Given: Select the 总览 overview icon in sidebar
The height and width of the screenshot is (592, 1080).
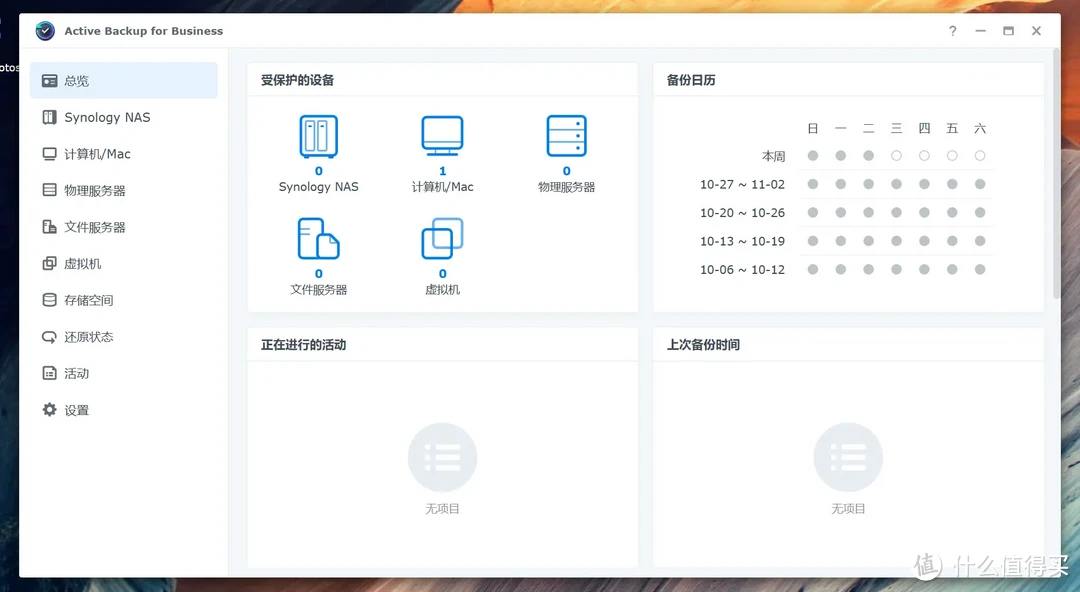Looking at the screenshot, I should 47,80.
